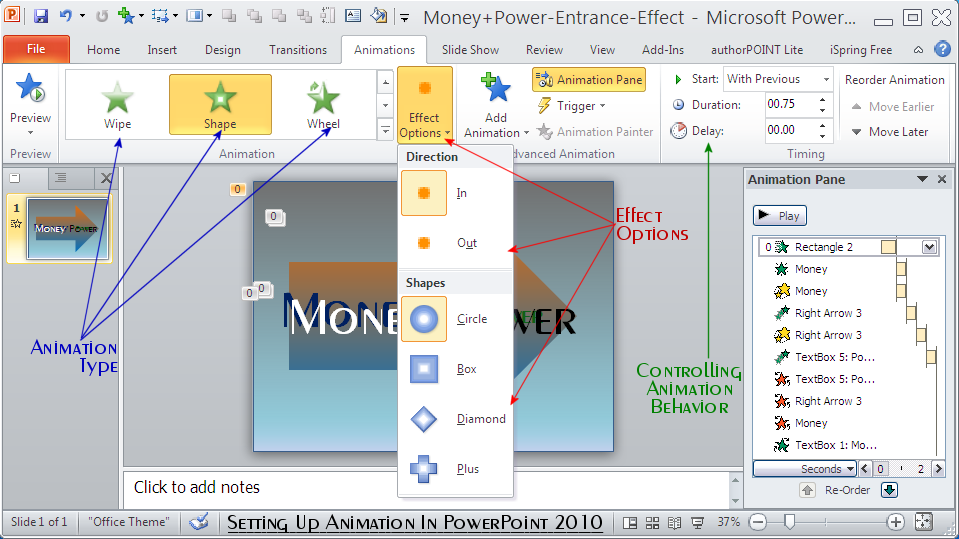
Task: Open the authorPOINT Lite tab
Action: (757, 50)
